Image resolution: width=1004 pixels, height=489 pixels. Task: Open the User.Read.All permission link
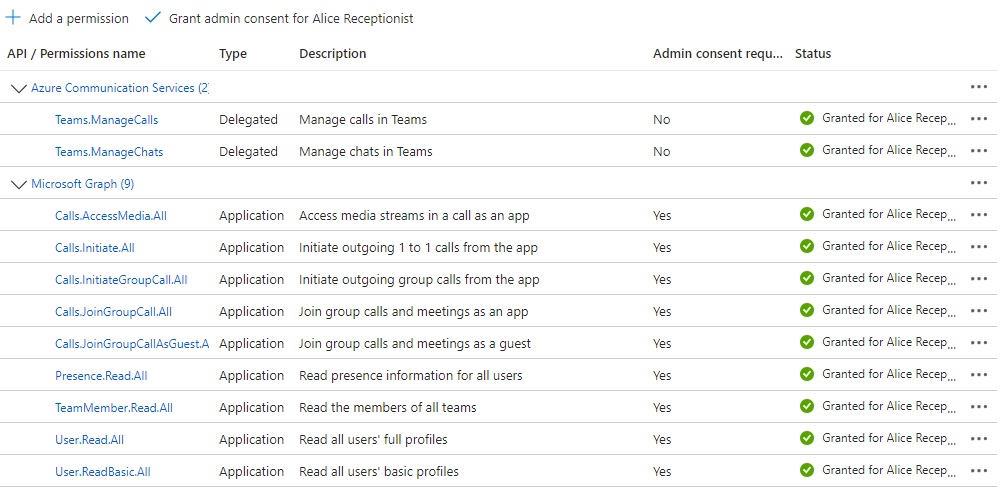click(90, 440)
